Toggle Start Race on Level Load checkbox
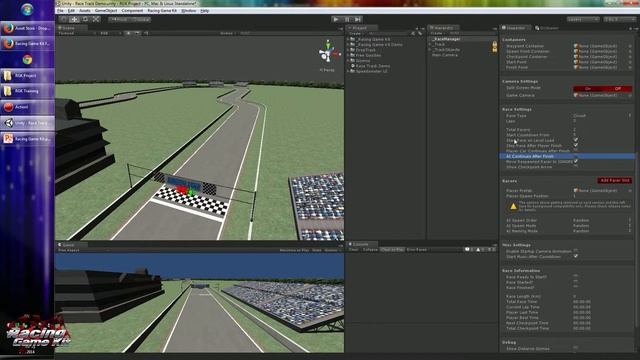This screenshot has width=640, height=360. click(576, 140)
